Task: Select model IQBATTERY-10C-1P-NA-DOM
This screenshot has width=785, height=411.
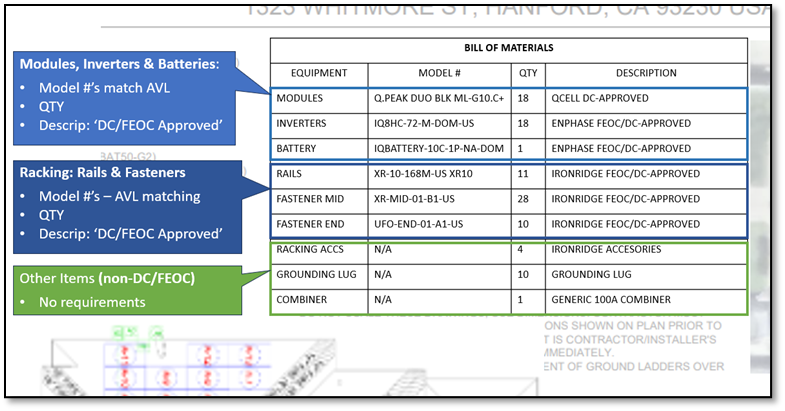Action: tap(439, 149)
